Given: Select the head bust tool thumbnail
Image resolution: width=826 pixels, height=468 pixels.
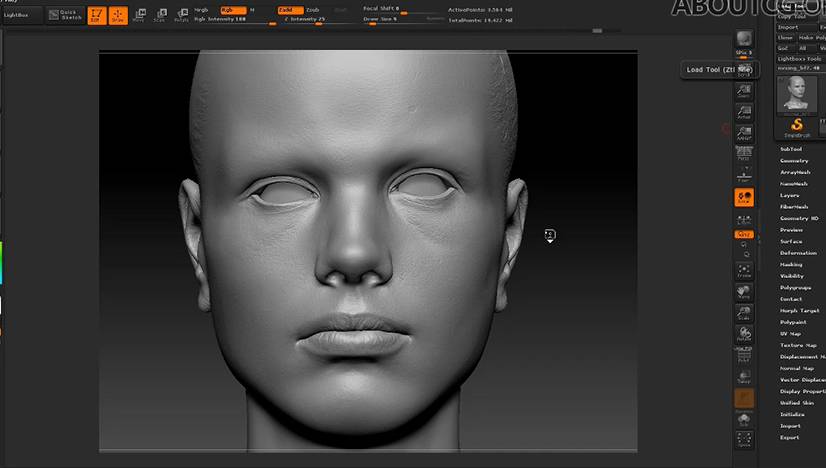Looking at the screenshot, I should tap(796, 93).
